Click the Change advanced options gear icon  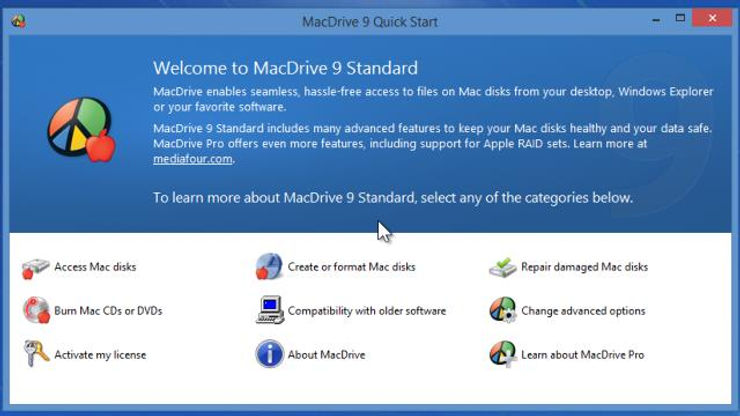503,310
